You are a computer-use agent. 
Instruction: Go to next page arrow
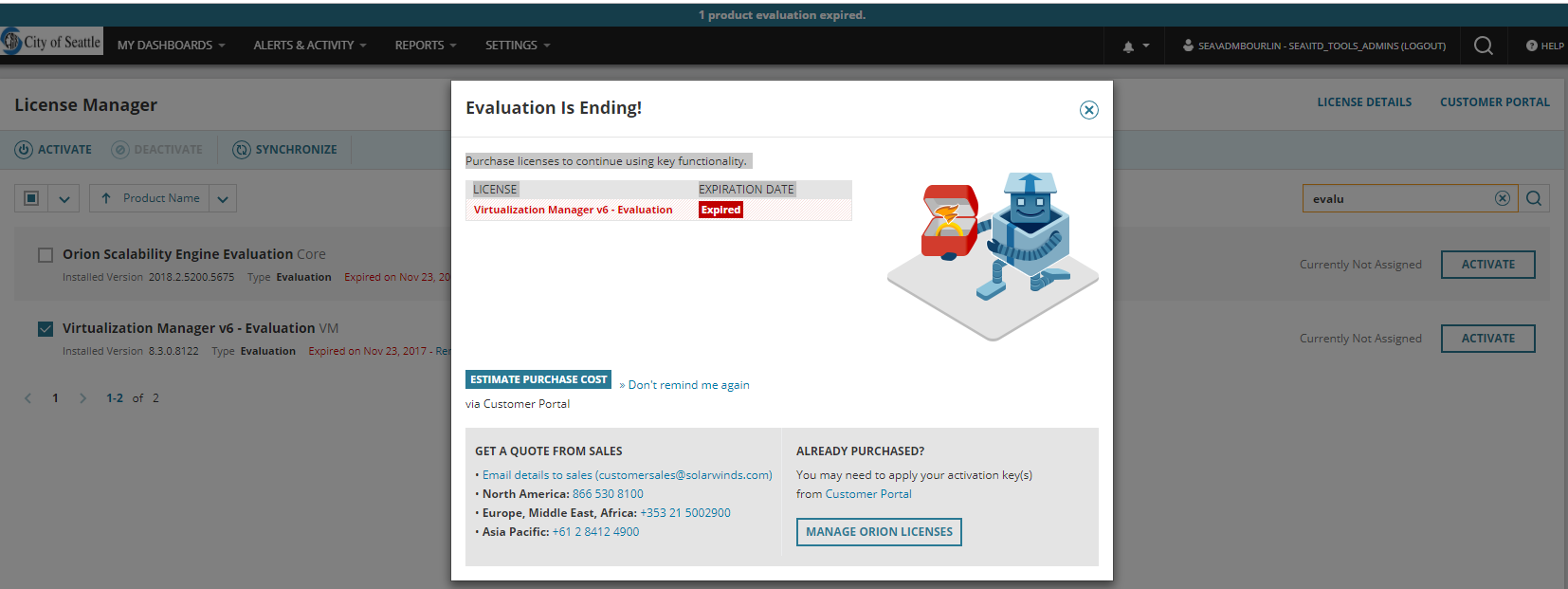(82, 398)
